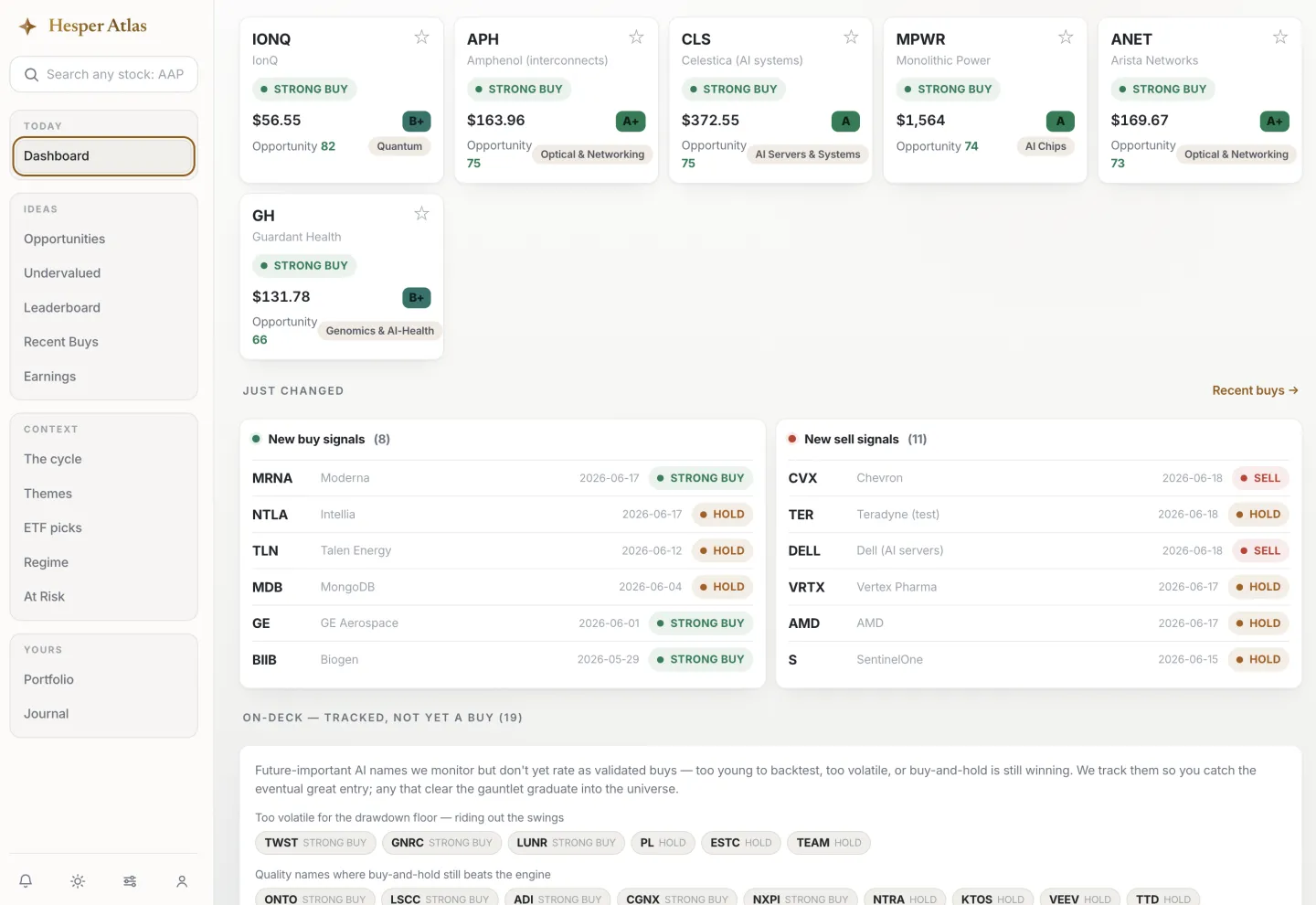Click the TEAM HOLD chip
1316x905 pixels.
click(x=829, y=843)
